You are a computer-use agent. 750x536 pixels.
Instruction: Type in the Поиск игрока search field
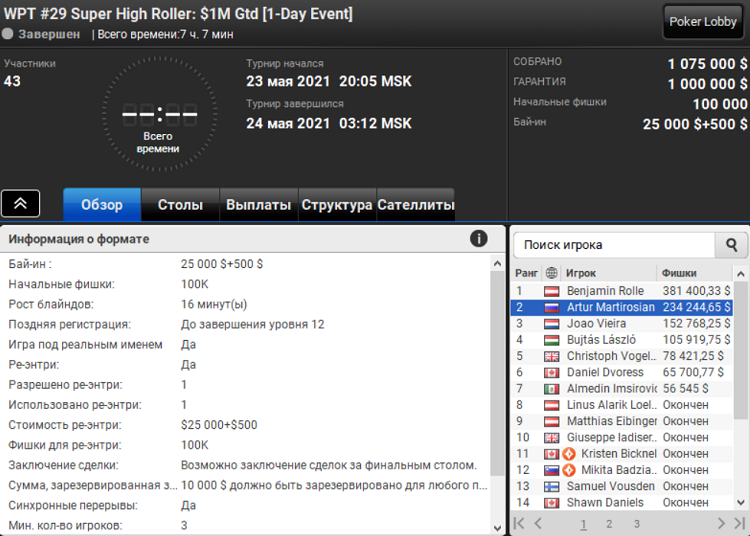click(614, 244)
